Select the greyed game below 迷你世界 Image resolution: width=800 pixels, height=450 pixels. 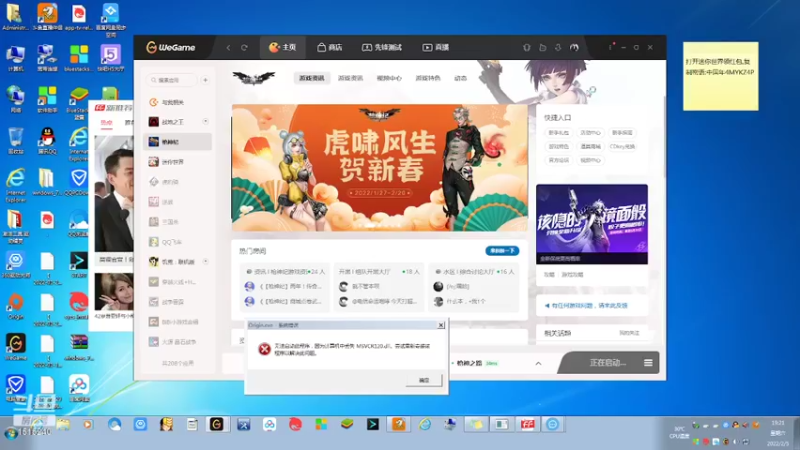click(x=177, y=182)
